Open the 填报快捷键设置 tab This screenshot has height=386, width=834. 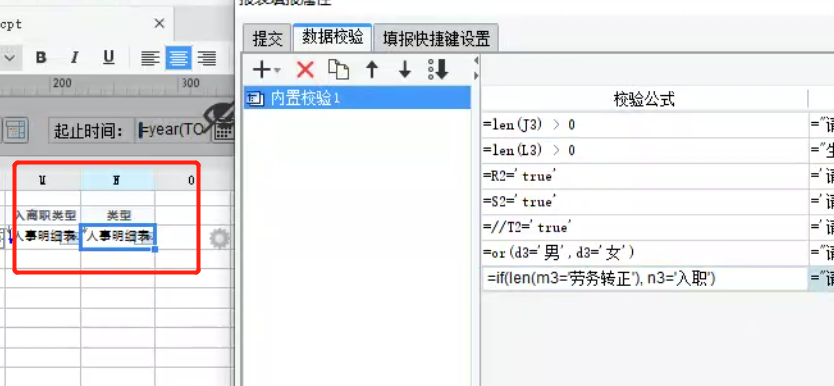coord(436,39)
